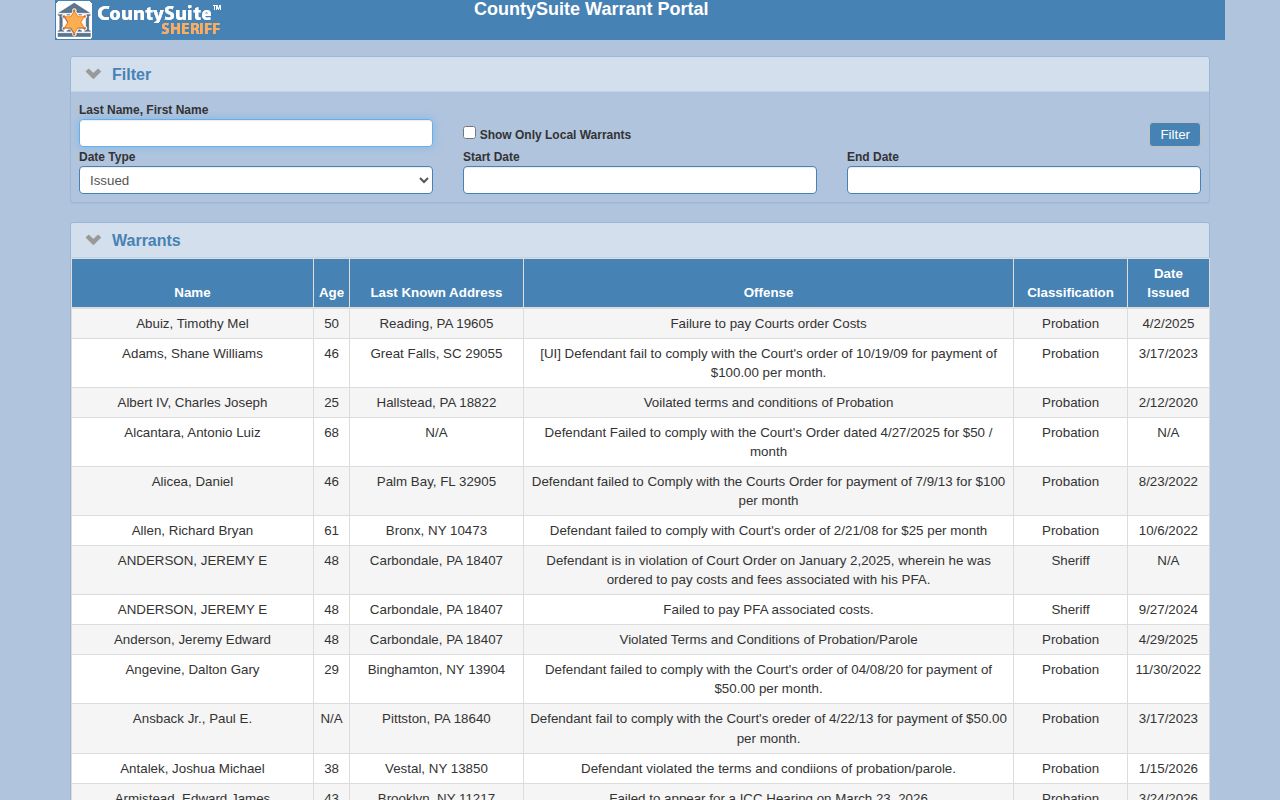Click the CountySuite Sheriff logo
Image resolution: width=1280 pixels, height=800 pixels.
coord(139,20)
